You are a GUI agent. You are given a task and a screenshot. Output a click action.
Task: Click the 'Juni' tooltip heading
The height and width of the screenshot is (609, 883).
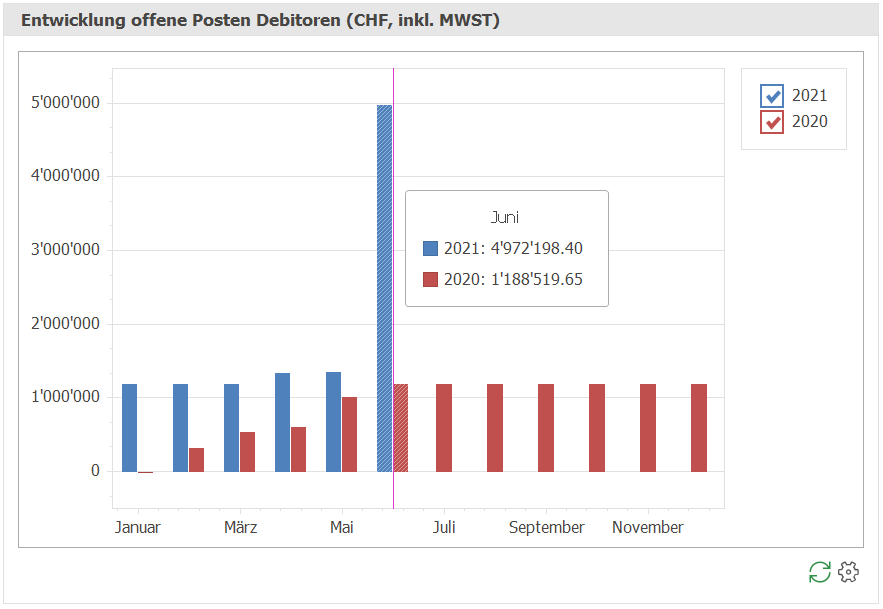pyautogui.click(x=505, y=217)
